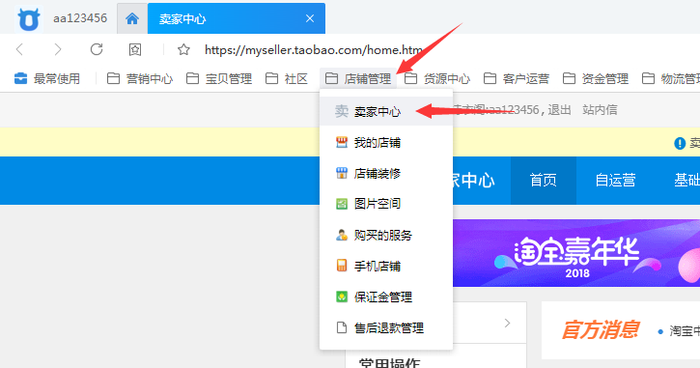Select 图片空间 menu entry
The image size is (700, 368).
click(386, 204)
